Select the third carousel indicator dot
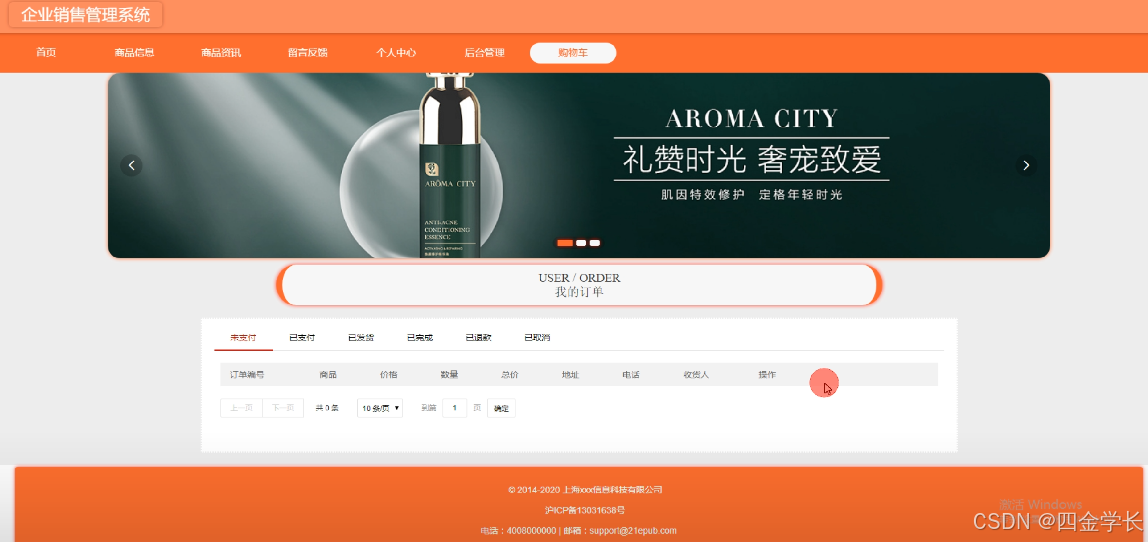Viewport: 1148px width, 542px height. 594,242
